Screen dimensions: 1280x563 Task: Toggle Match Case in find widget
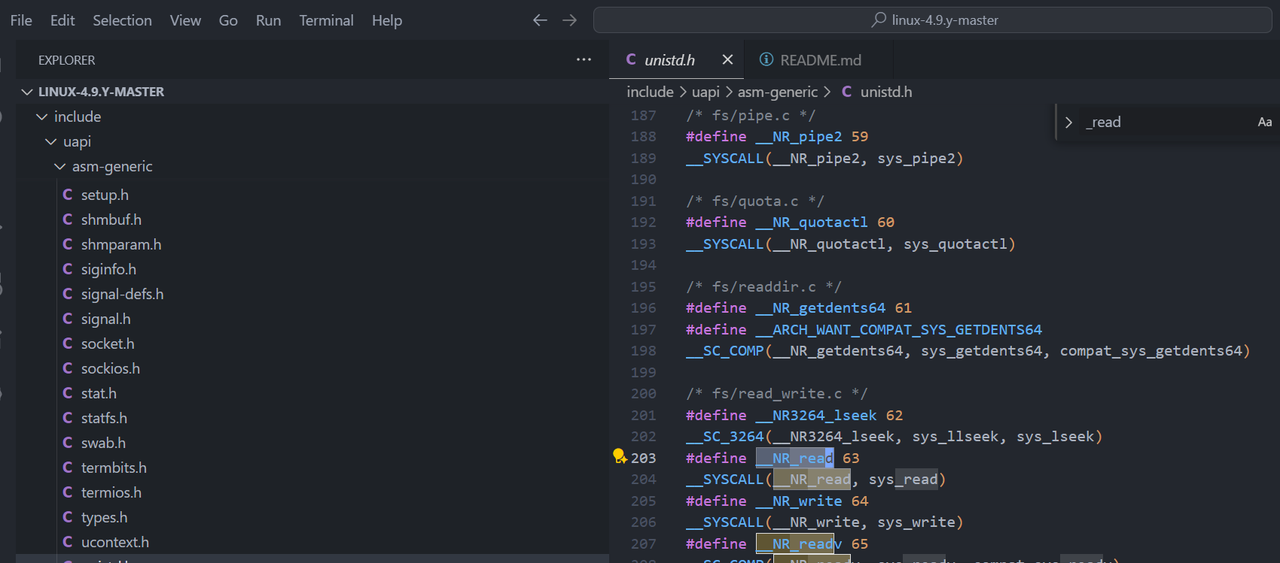(x=1264, y=122)
